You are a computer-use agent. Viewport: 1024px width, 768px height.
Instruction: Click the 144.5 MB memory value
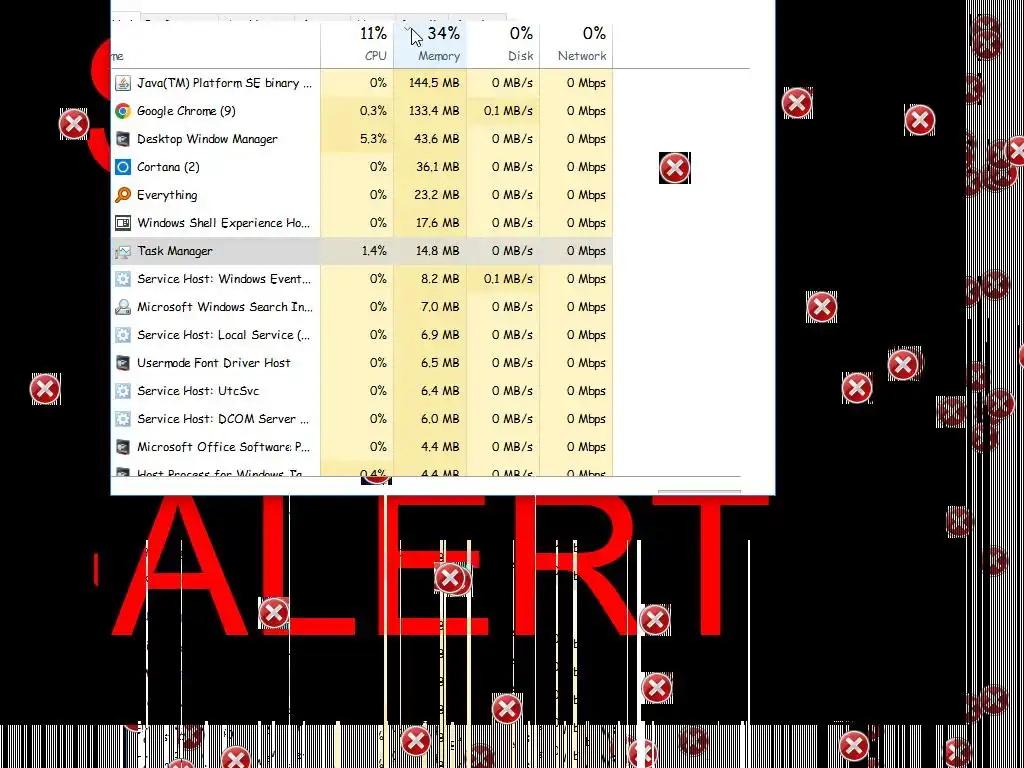tap(434, 83)
